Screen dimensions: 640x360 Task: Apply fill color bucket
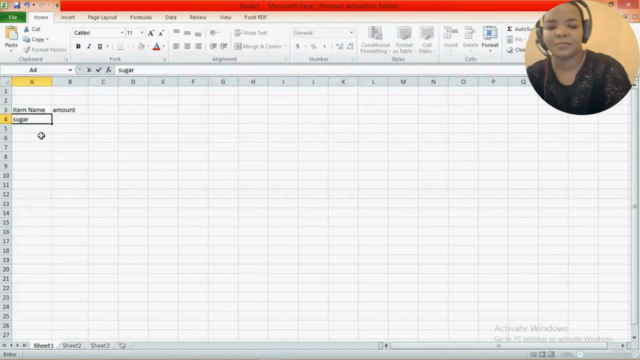point(141,46)
